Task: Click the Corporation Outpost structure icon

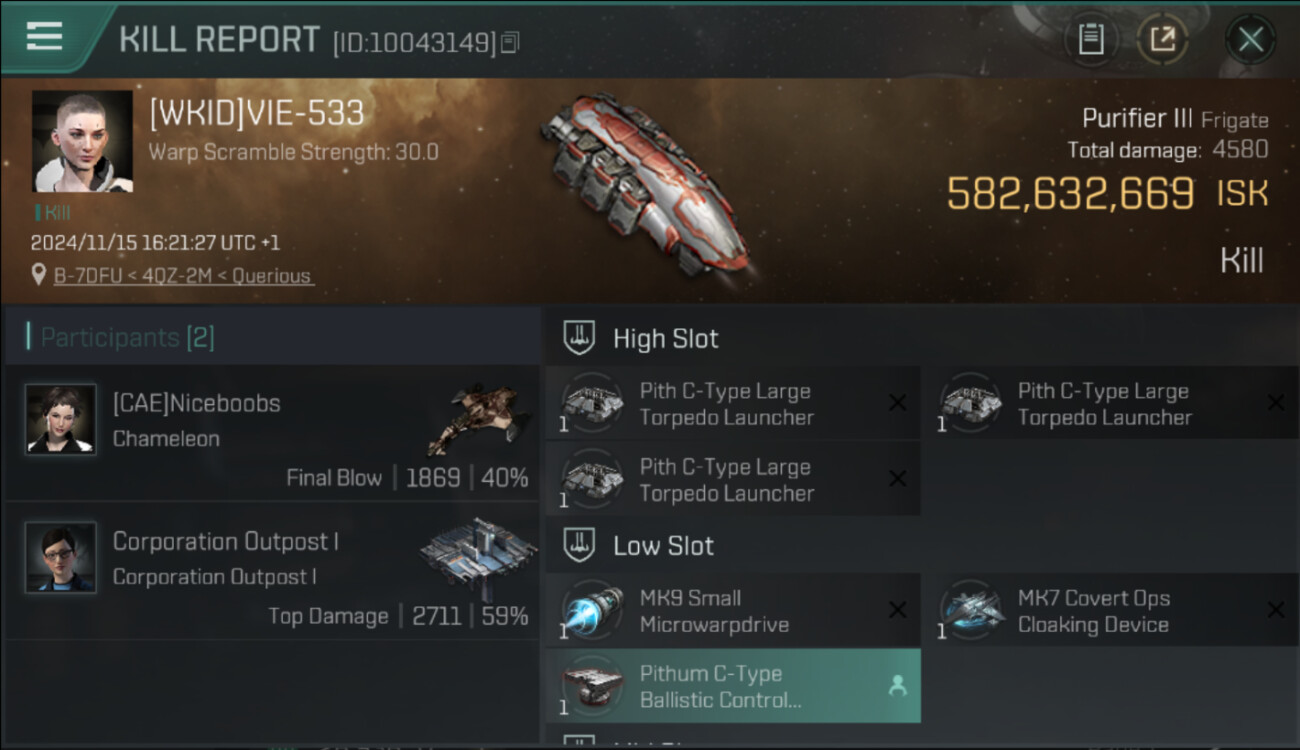Action: click(x=479, y=555)
